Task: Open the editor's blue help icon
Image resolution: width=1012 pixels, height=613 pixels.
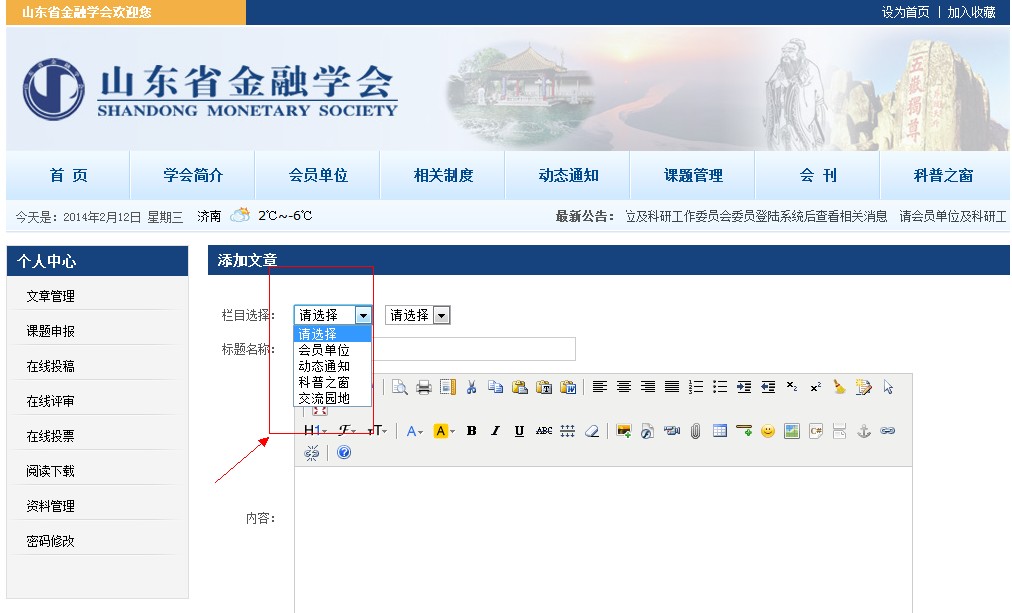Action: coord(344,453)
